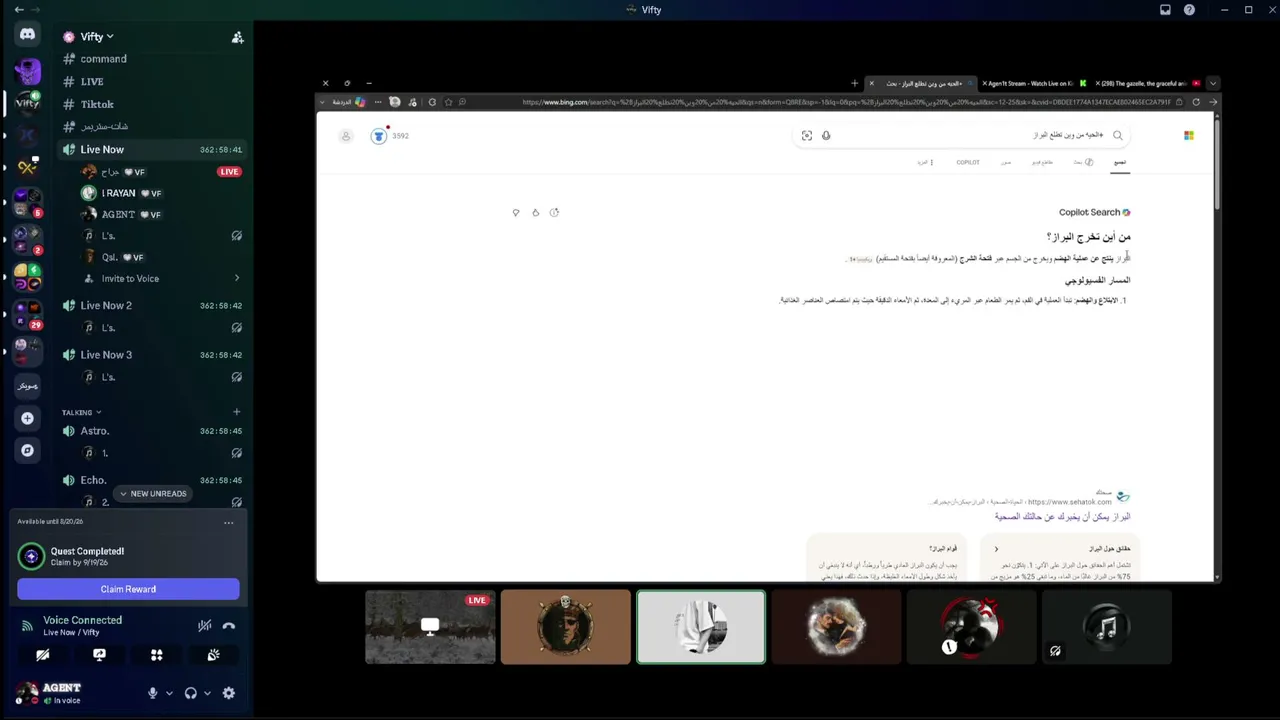1280x720 pixels.
Task: Select the skull avatar participant tile
Action: click(566, 627)
